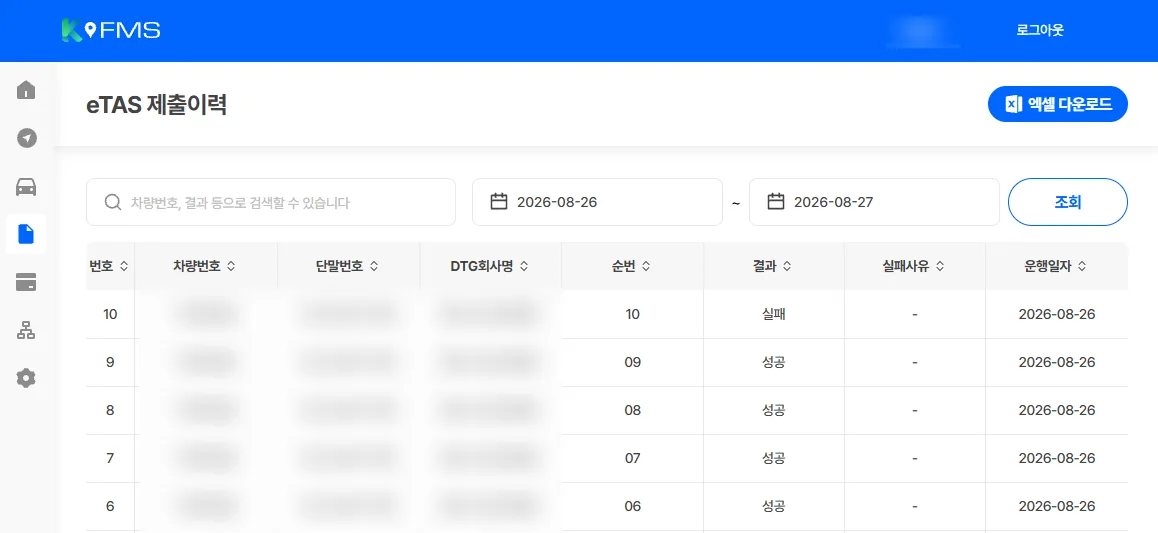Click the 실패 result in row 10
This screenshot has height=533, width=1158.
coord(773,314)
